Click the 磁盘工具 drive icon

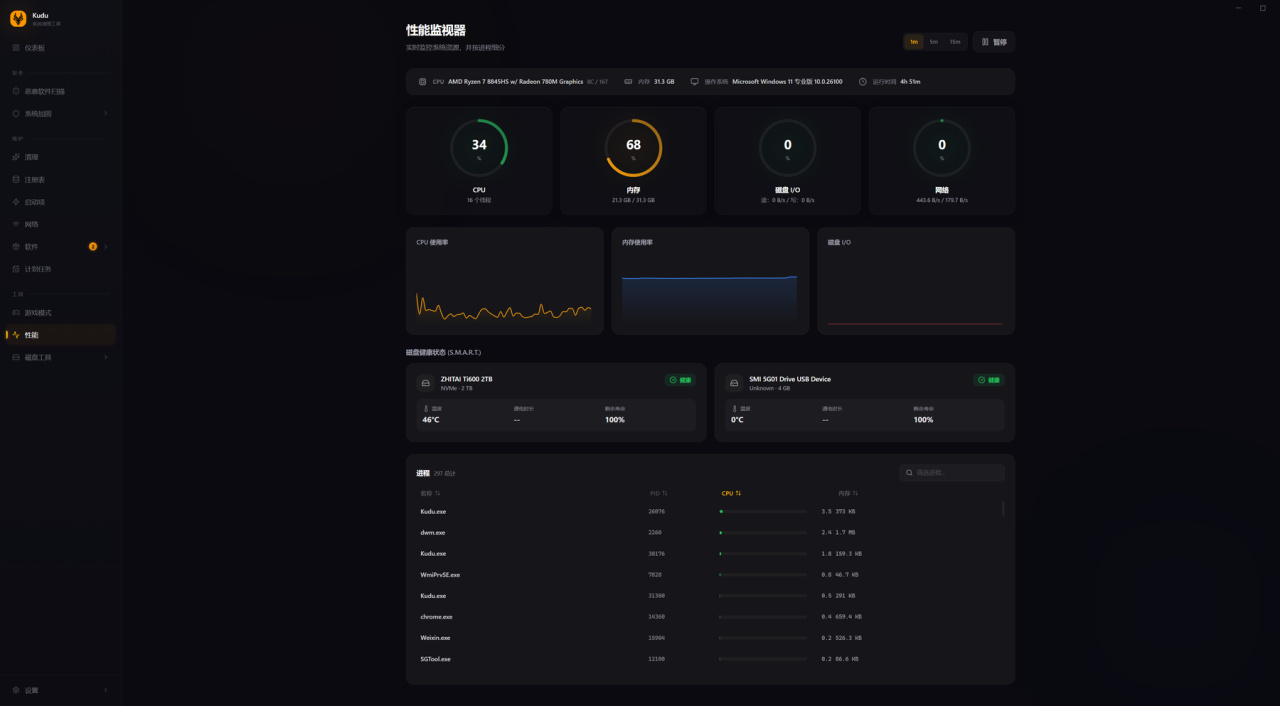(15, 357)
